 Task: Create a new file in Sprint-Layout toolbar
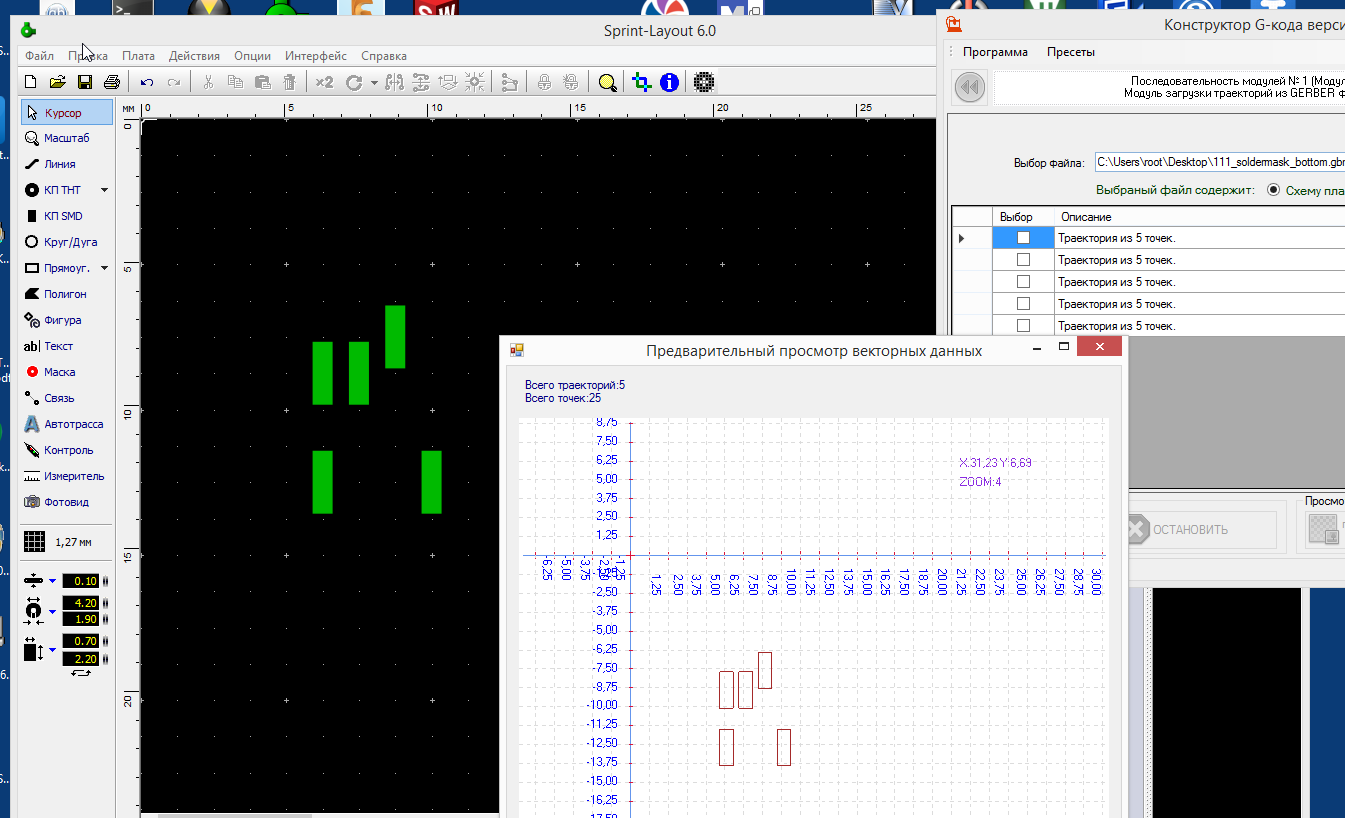(x=31, y=82)
